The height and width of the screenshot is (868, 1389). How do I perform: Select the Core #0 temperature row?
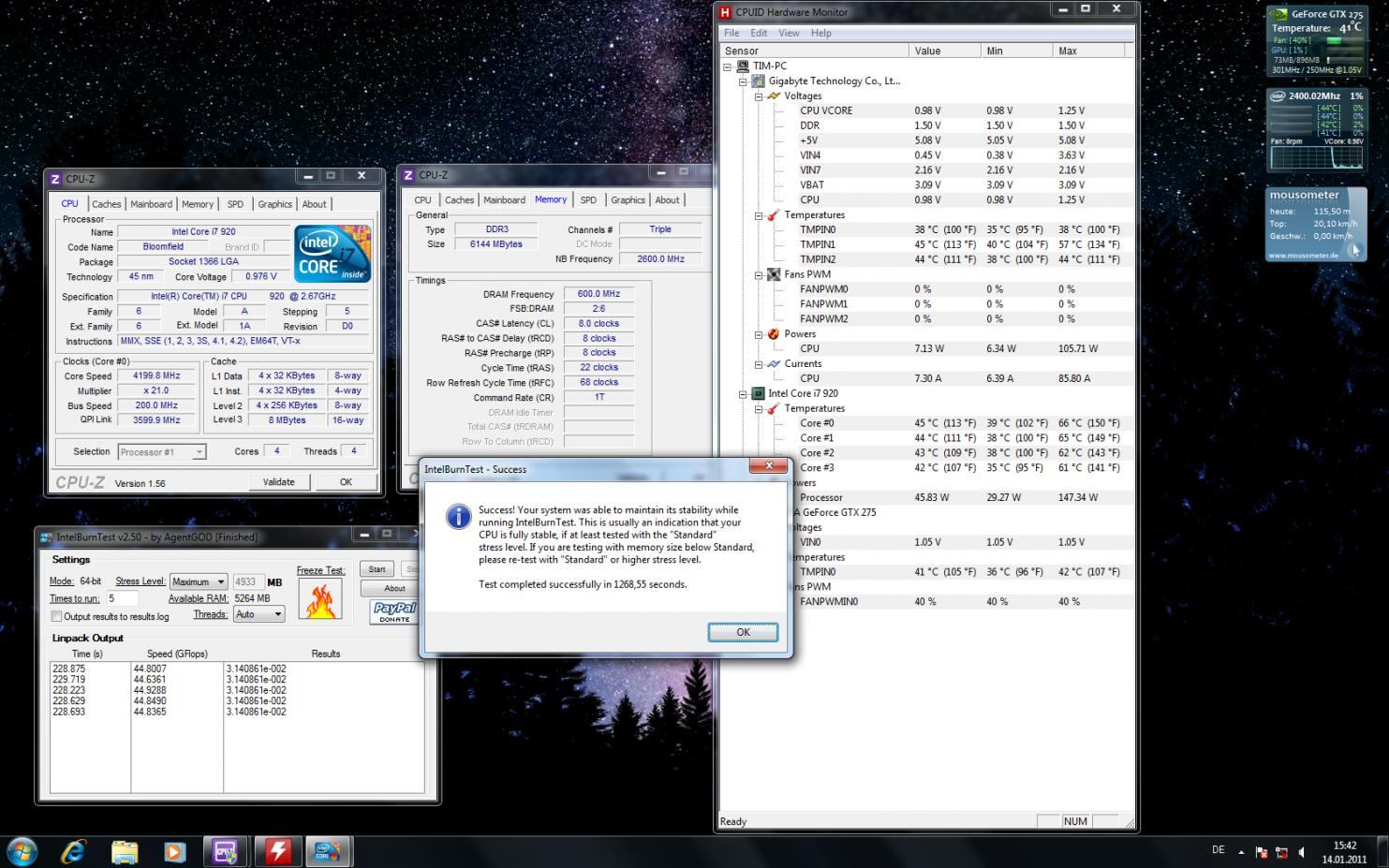click(927, 423)
